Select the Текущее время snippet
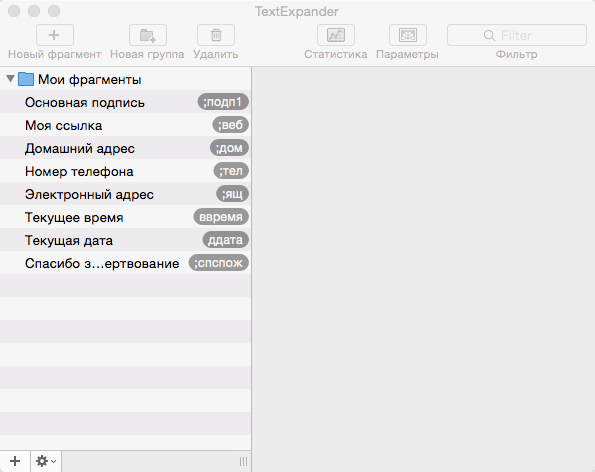 pos(125,217)
